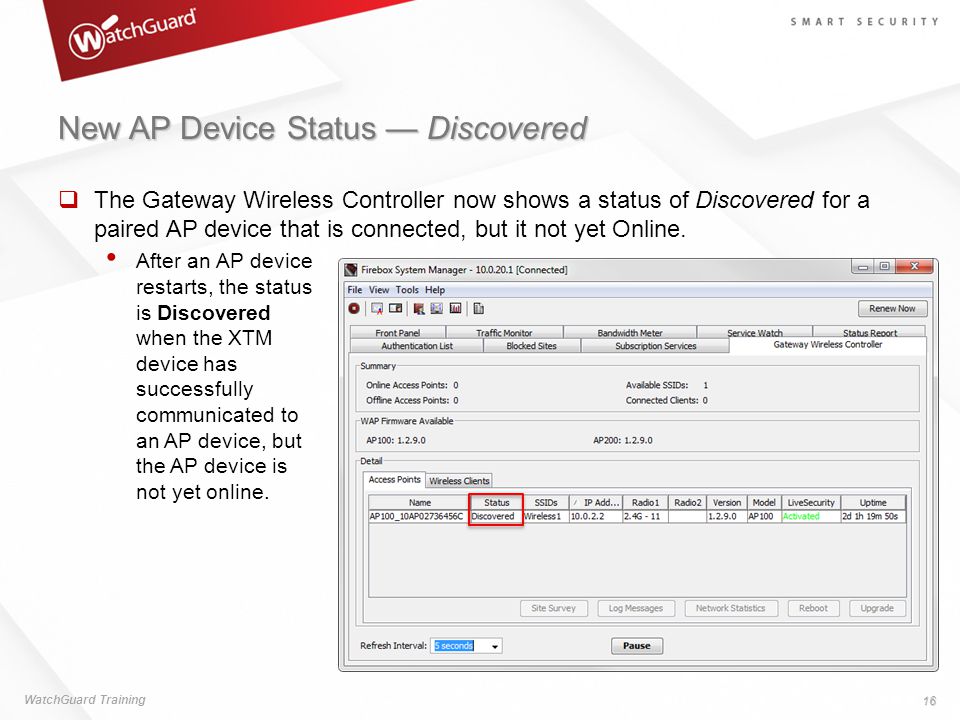
Task: Click the 'Online Access Points: 0' summary text
Action: point(412,385)
